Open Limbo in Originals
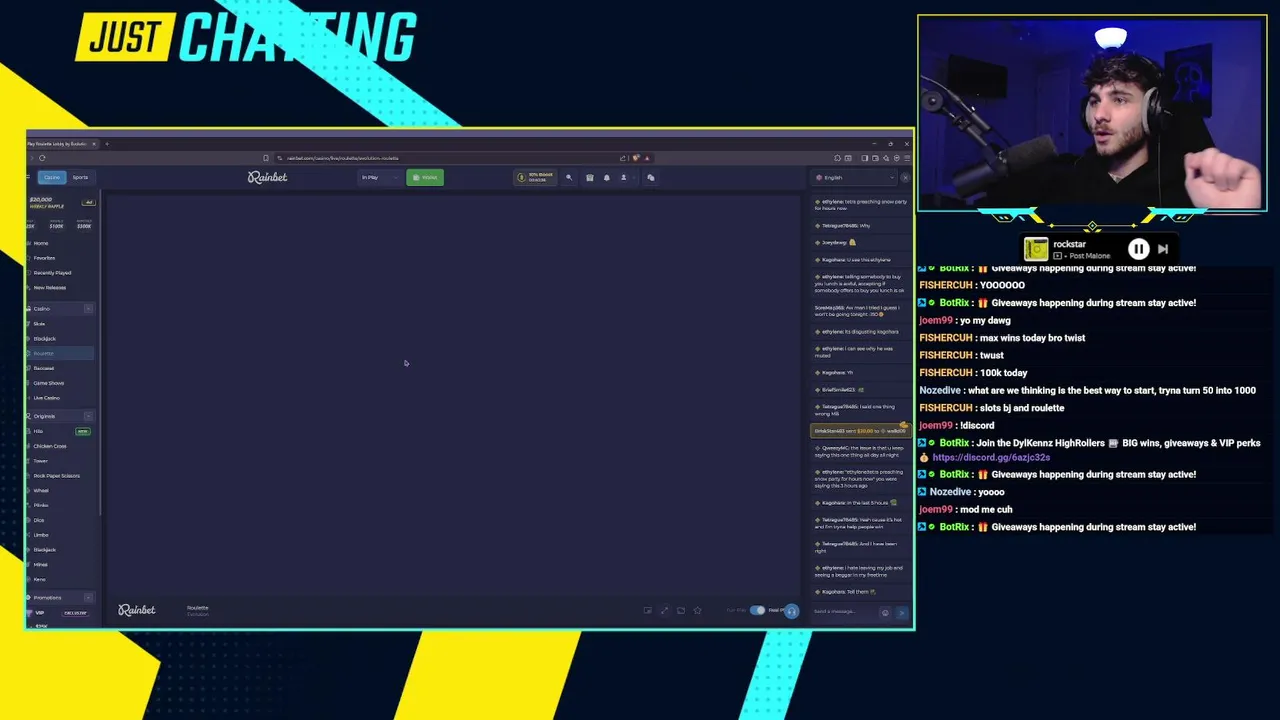The width and height of the screenshot is (1280, 720). coord(41,535)
